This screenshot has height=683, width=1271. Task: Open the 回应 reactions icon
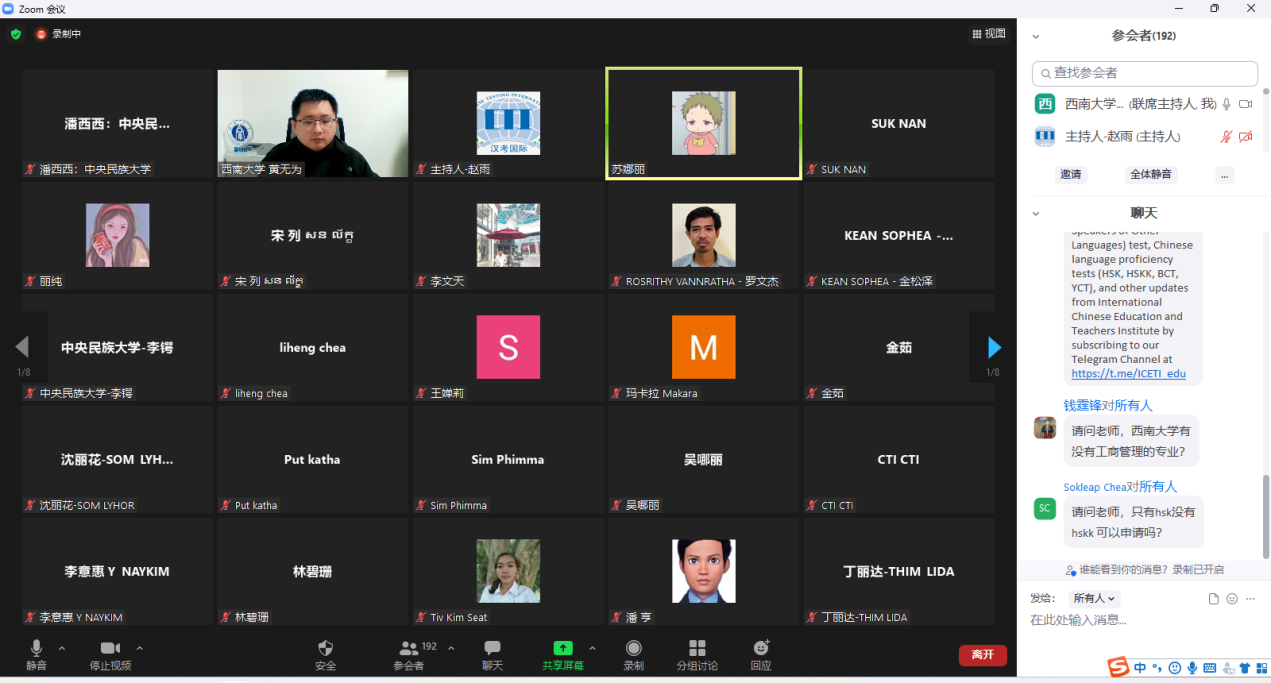761,649
